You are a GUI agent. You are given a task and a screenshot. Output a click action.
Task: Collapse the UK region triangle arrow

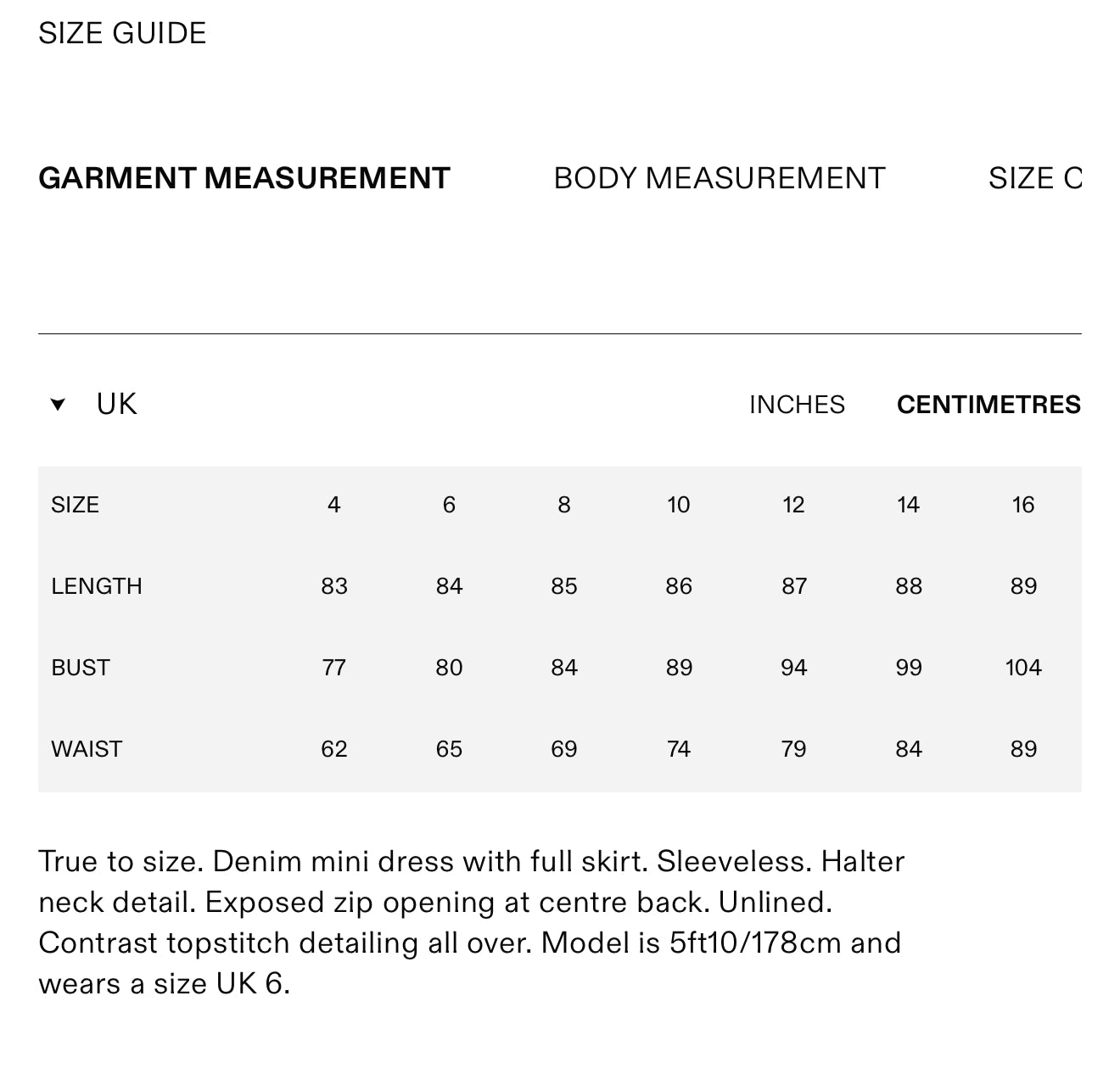click(x=58, y=405)
